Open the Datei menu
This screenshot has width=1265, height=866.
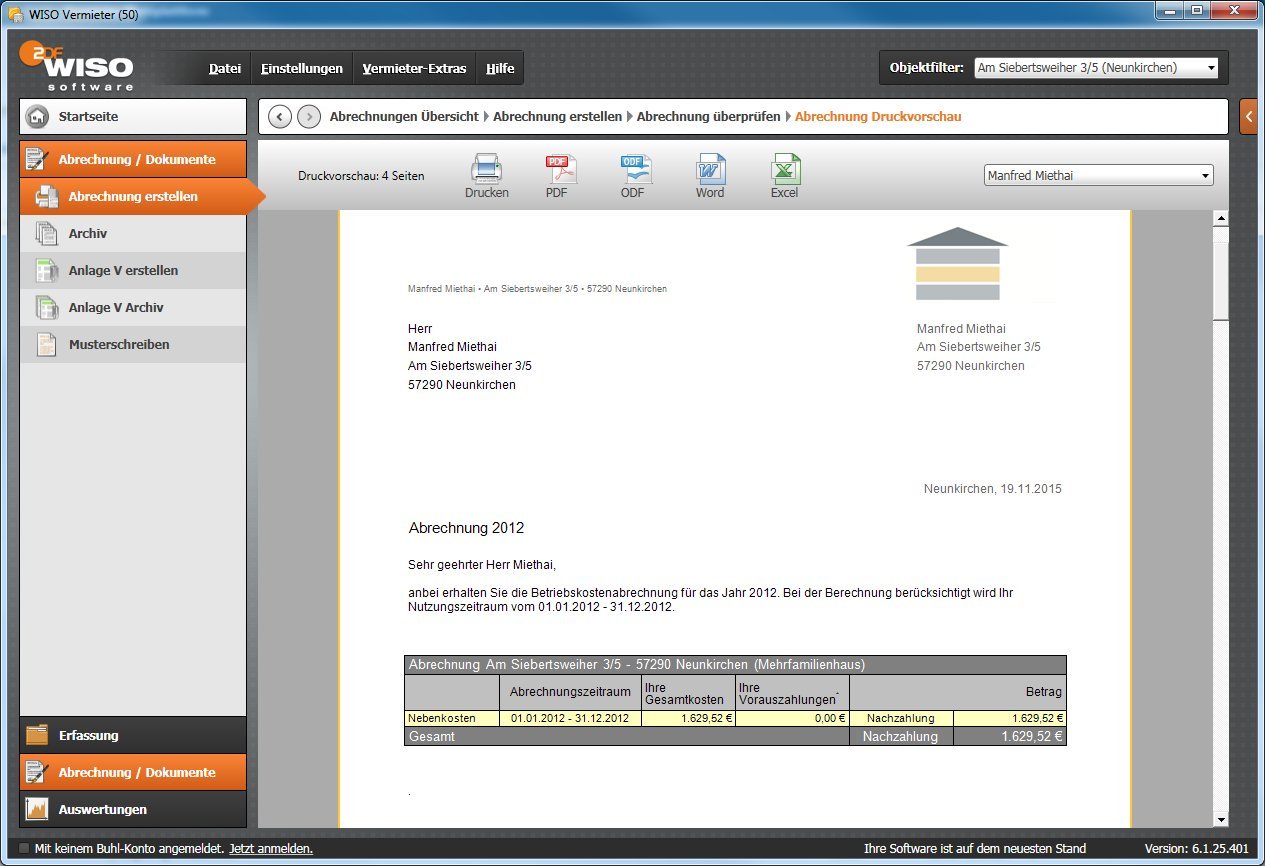point(225,68)
